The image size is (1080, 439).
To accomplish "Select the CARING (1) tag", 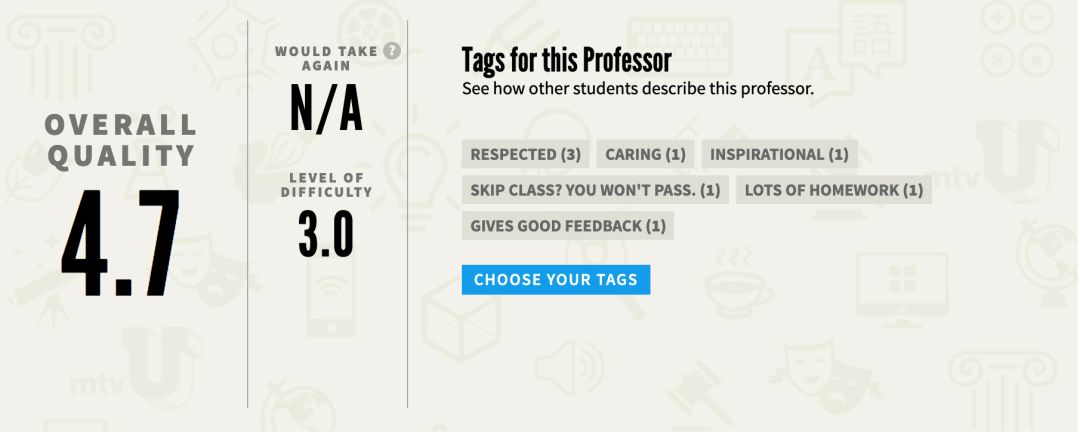I will [x=645, y=154].
